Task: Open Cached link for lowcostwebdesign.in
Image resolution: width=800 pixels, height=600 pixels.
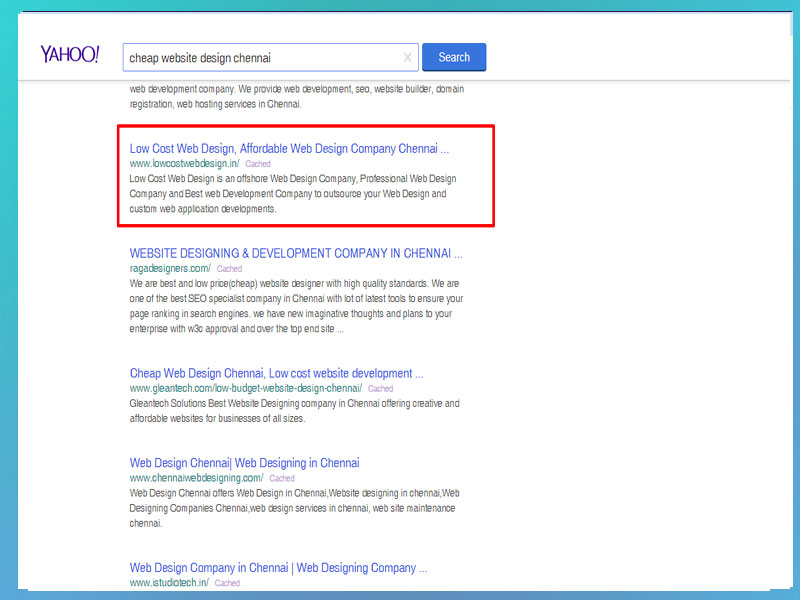Action: tap(258, 164)
